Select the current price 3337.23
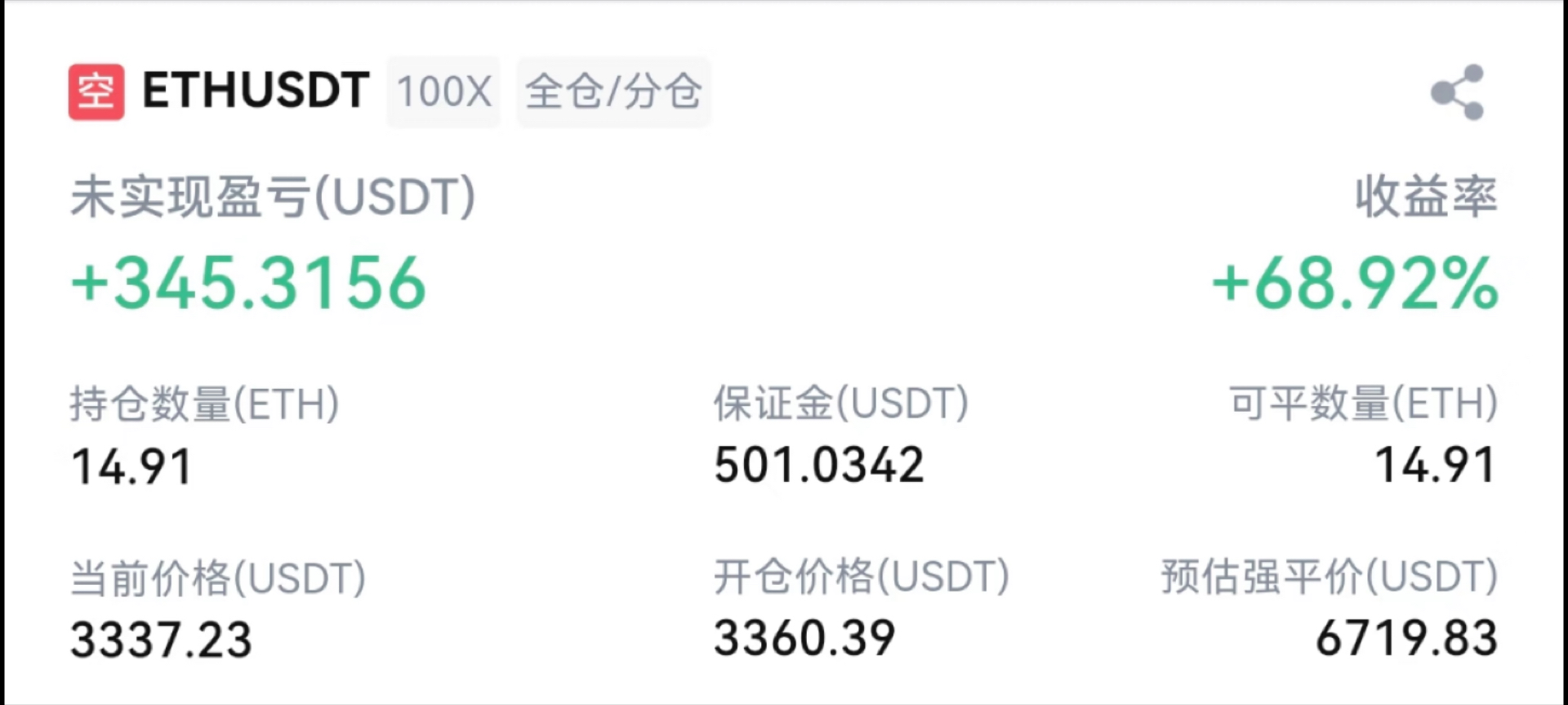Screen dimensions: 1568x705 pos(160,641)
